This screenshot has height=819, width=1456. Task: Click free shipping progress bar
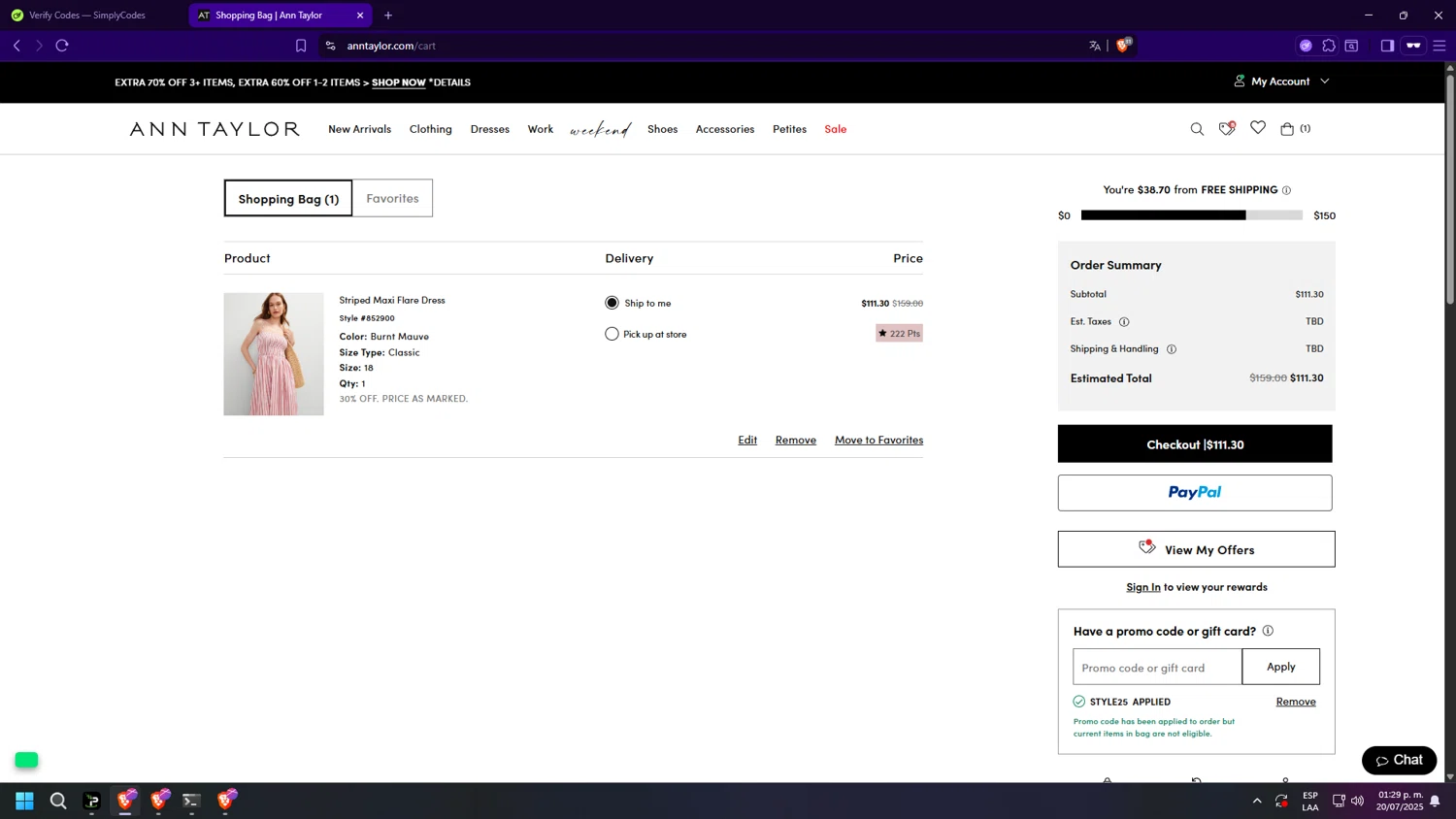(x=1192, y=215)
